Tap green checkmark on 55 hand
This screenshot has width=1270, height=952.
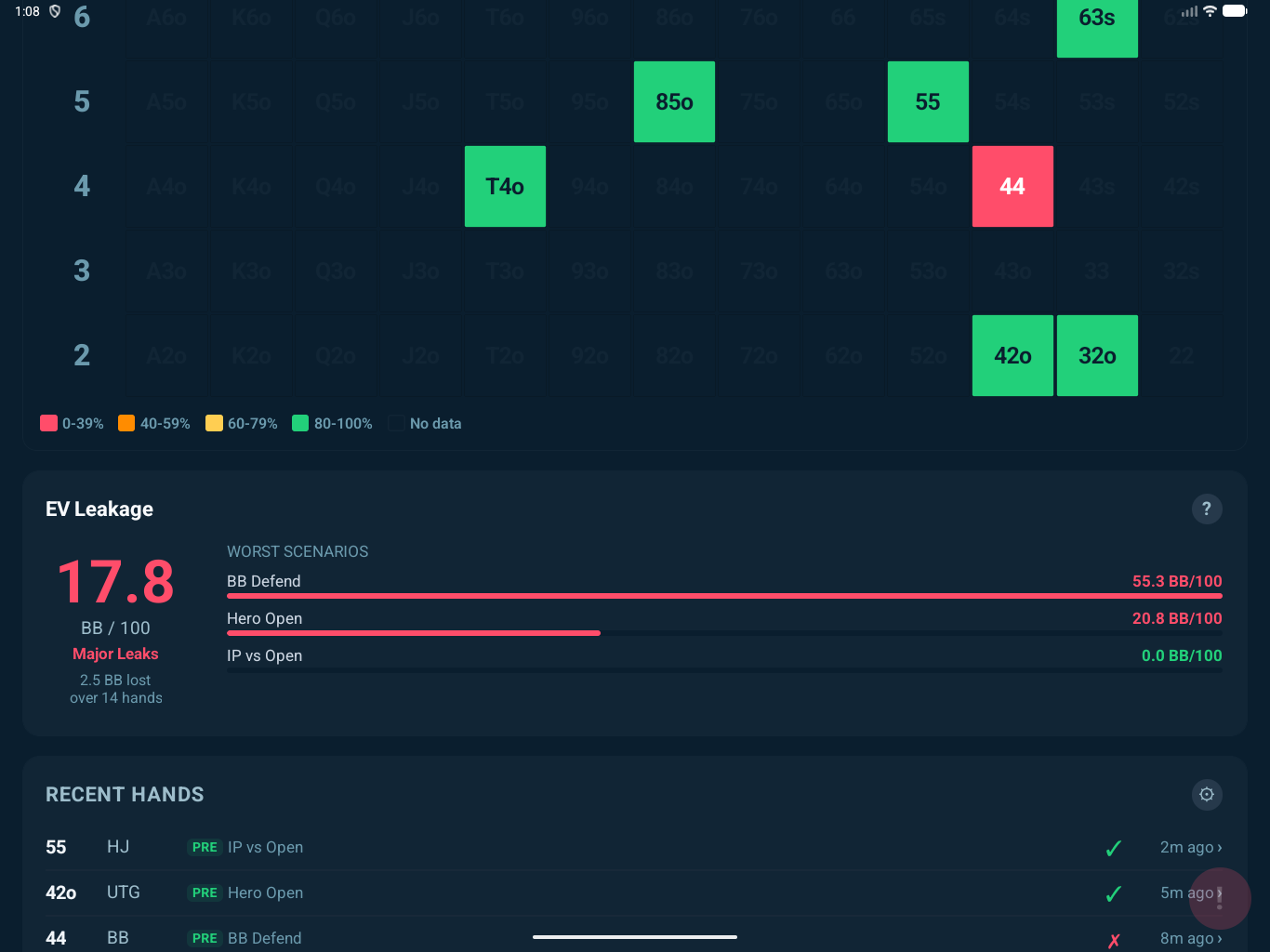1113,848
